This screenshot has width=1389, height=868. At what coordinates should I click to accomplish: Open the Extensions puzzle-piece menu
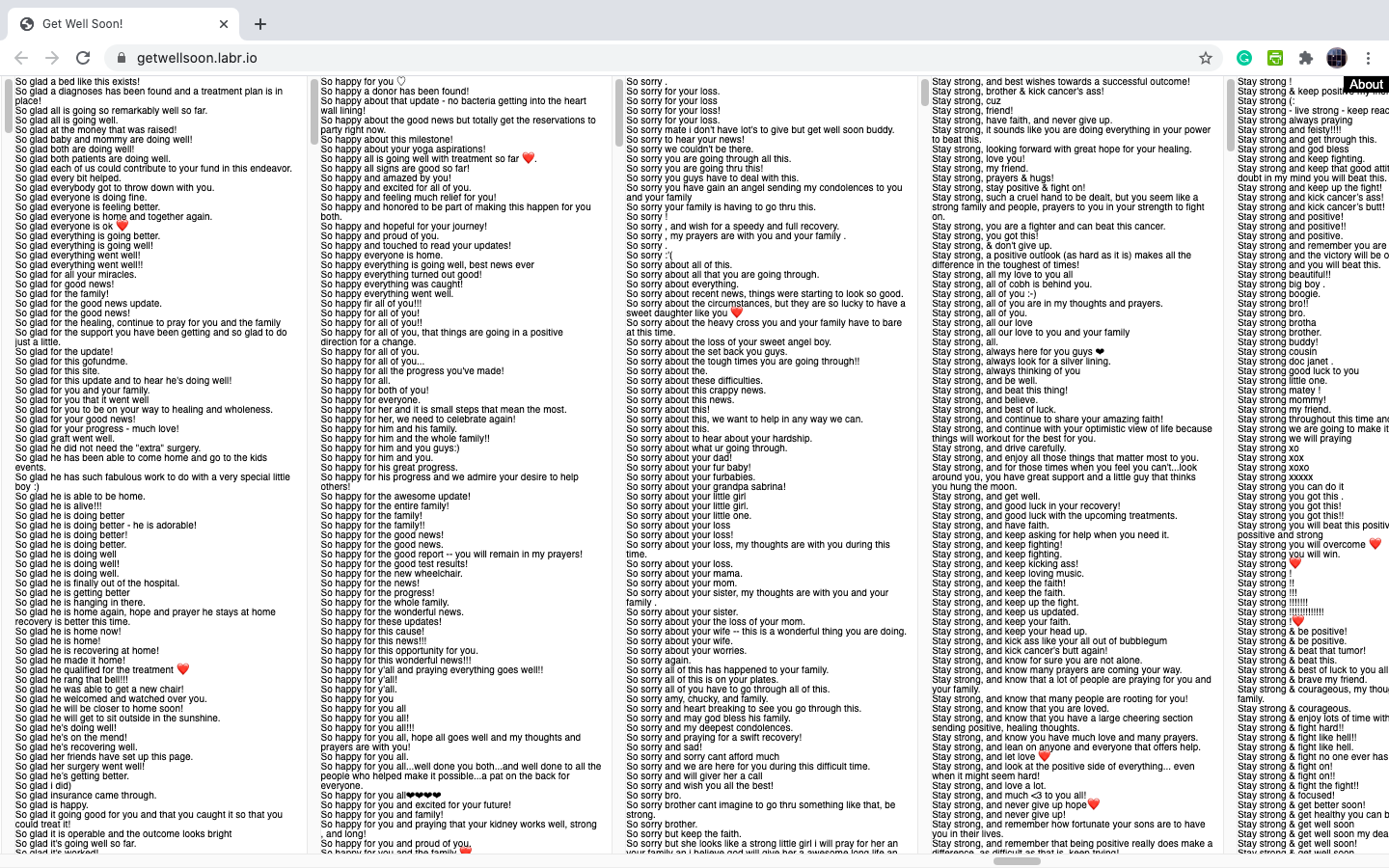click(x=1306, y=58)
